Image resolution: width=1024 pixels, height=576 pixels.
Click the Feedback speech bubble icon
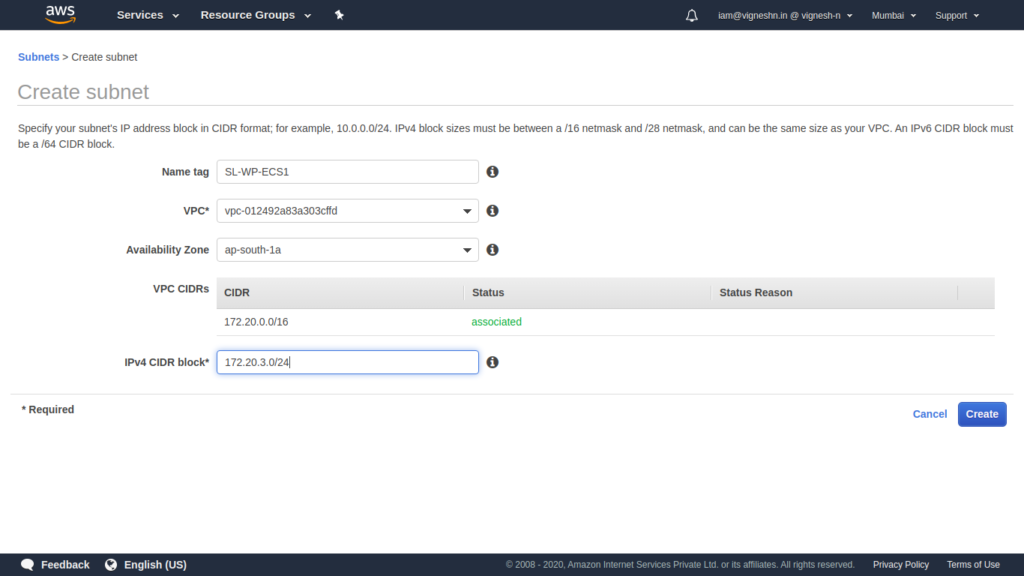tap(27, 565)
